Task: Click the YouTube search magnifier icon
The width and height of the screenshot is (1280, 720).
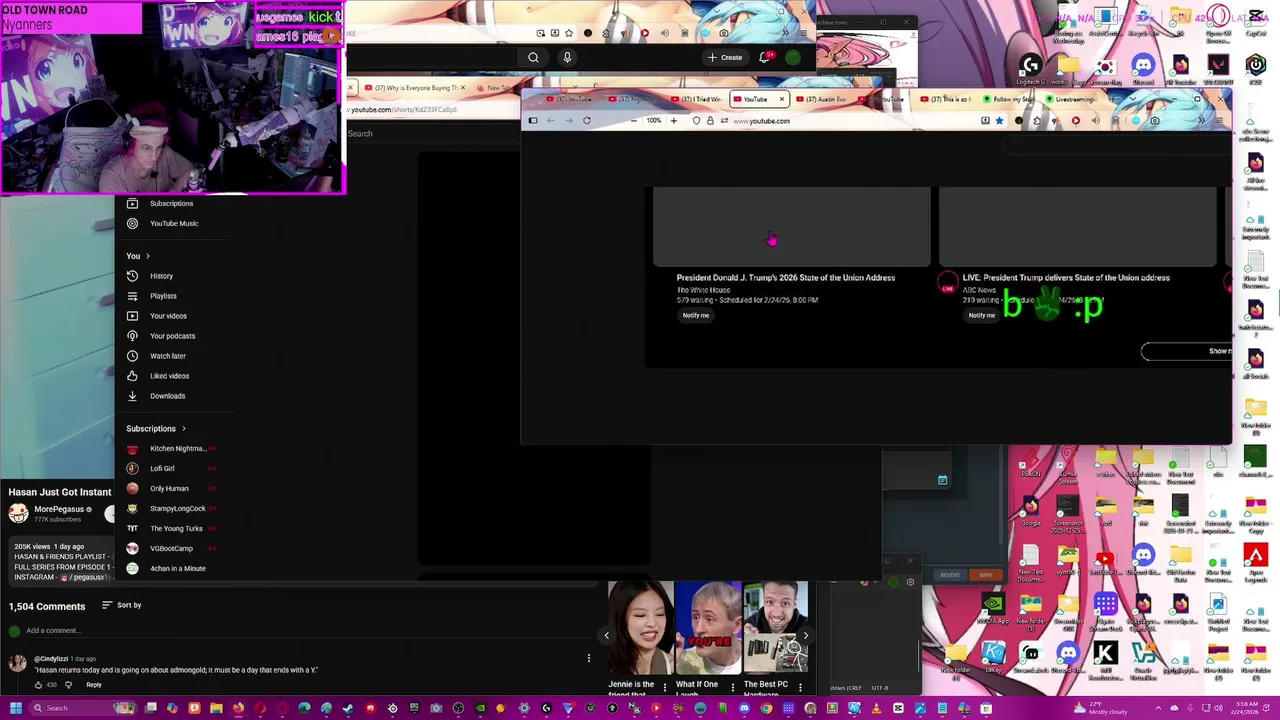Action: (533, 58)
